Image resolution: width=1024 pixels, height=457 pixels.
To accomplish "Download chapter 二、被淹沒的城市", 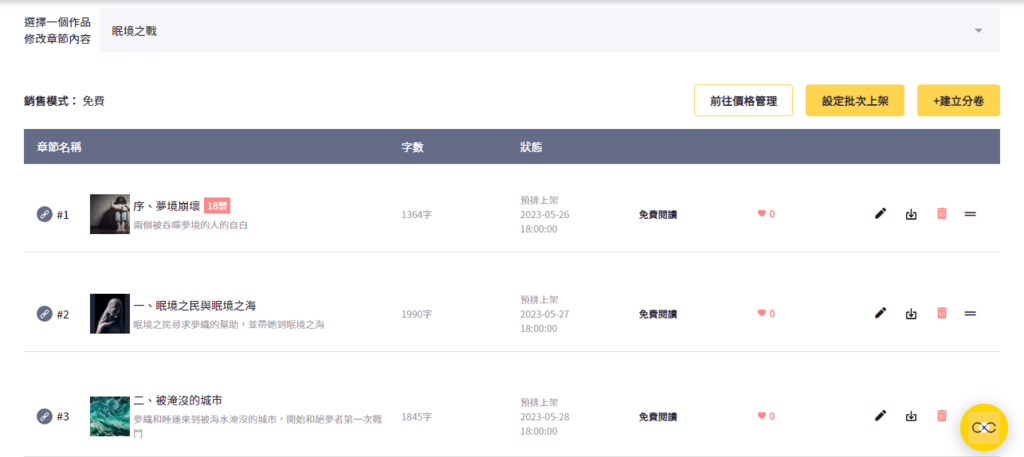I will tap(911, 416).
